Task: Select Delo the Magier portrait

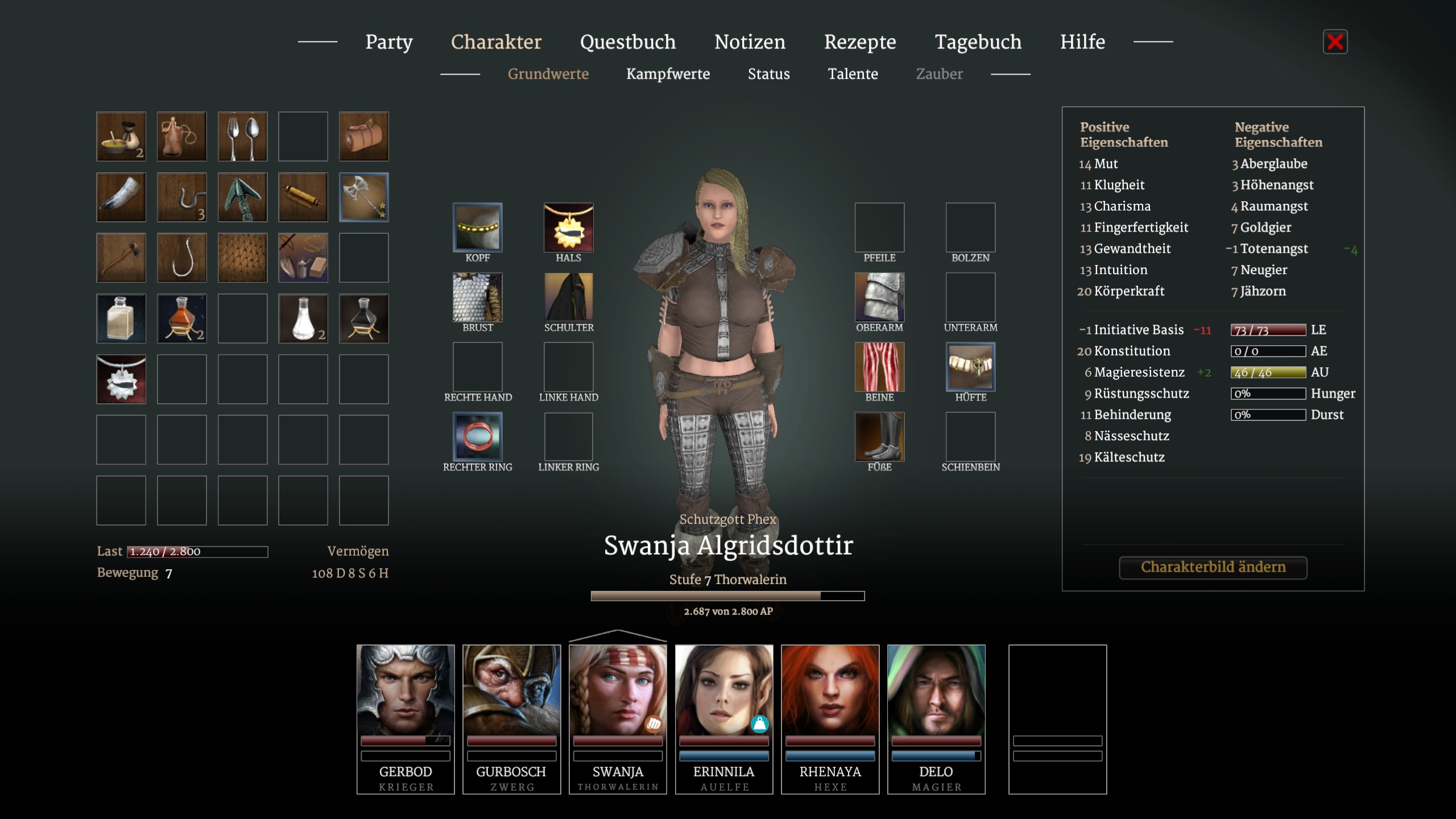Action: pyautogui.click(x=936, y=719)
